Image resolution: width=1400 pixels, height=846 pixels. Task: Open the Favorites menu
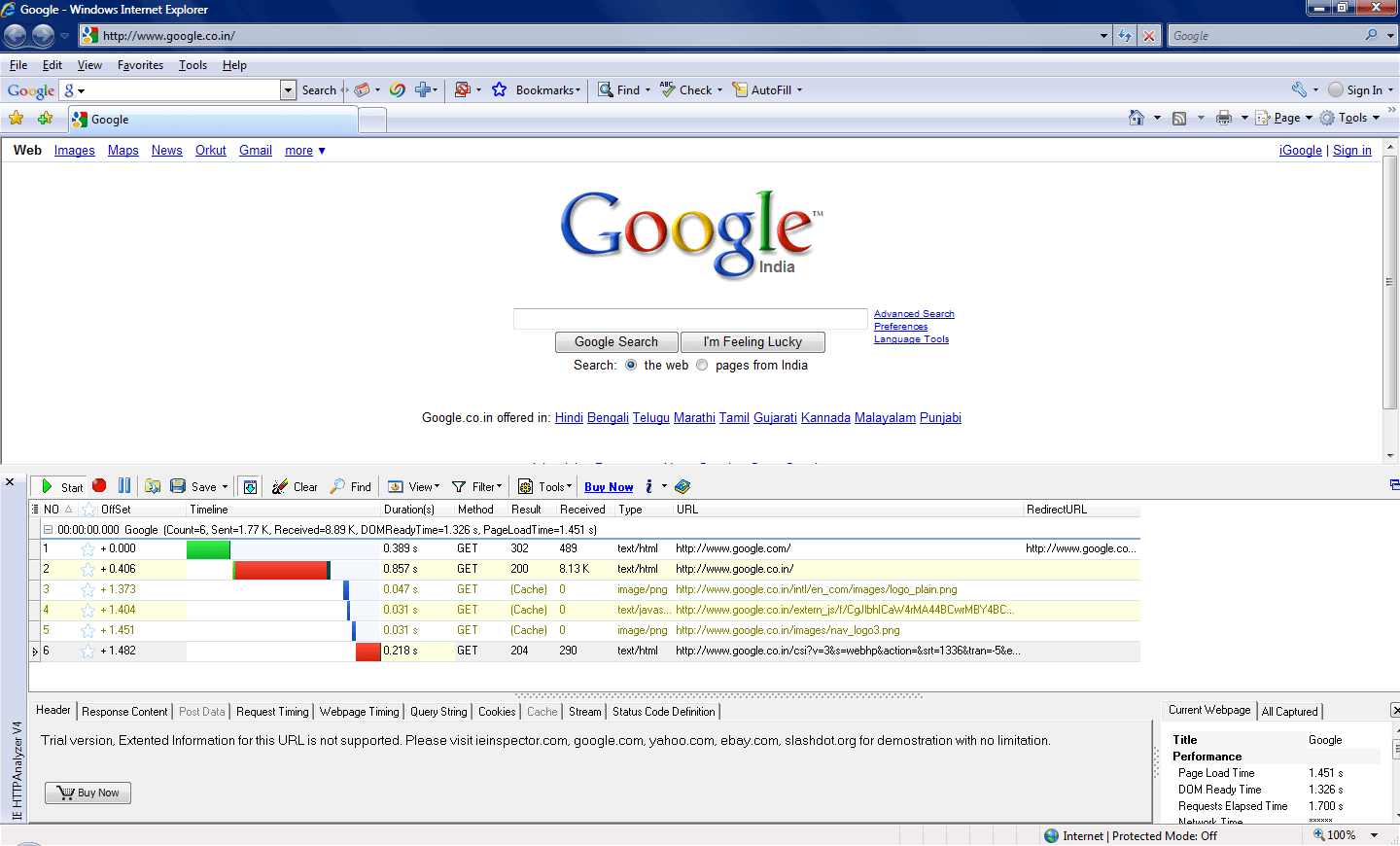coord(140,65)
